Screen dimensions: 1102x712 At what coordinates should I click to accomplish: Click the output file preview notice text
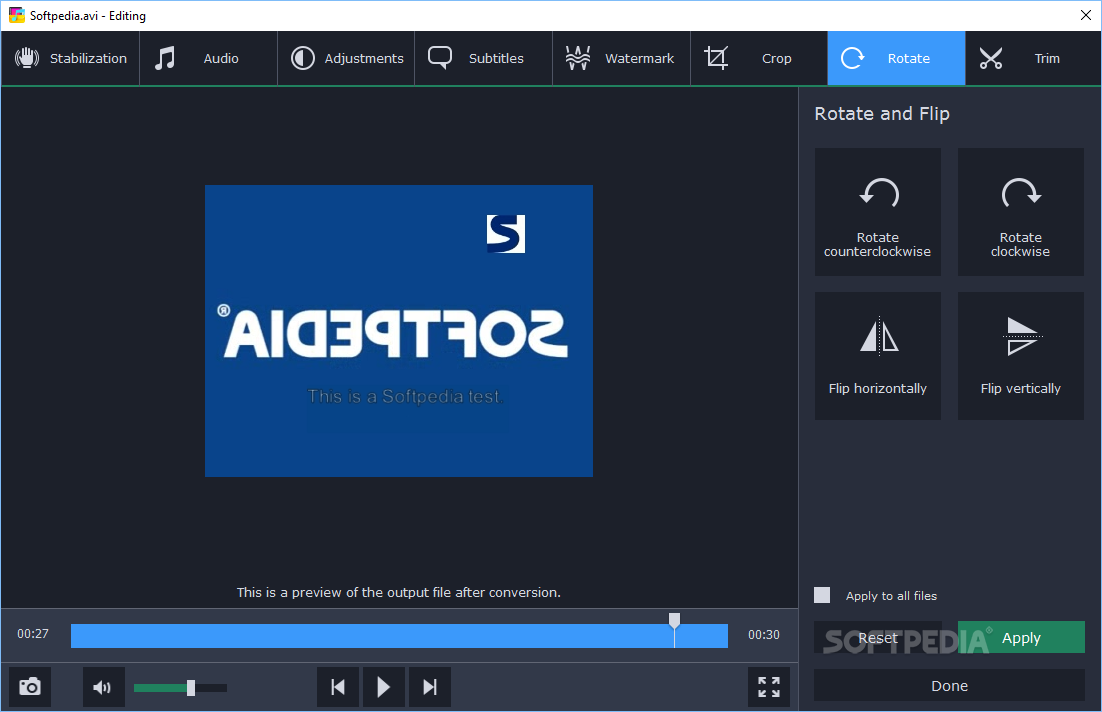tap(398, 593)
